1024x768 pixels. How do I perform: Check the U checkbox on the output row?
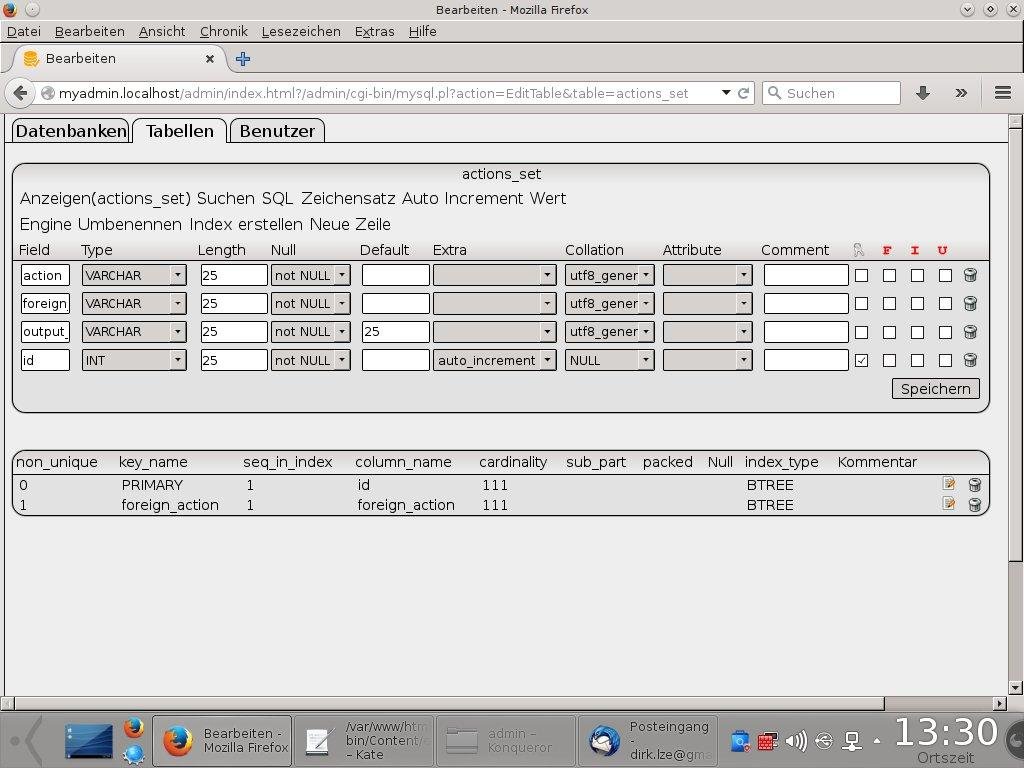(944, 331)
